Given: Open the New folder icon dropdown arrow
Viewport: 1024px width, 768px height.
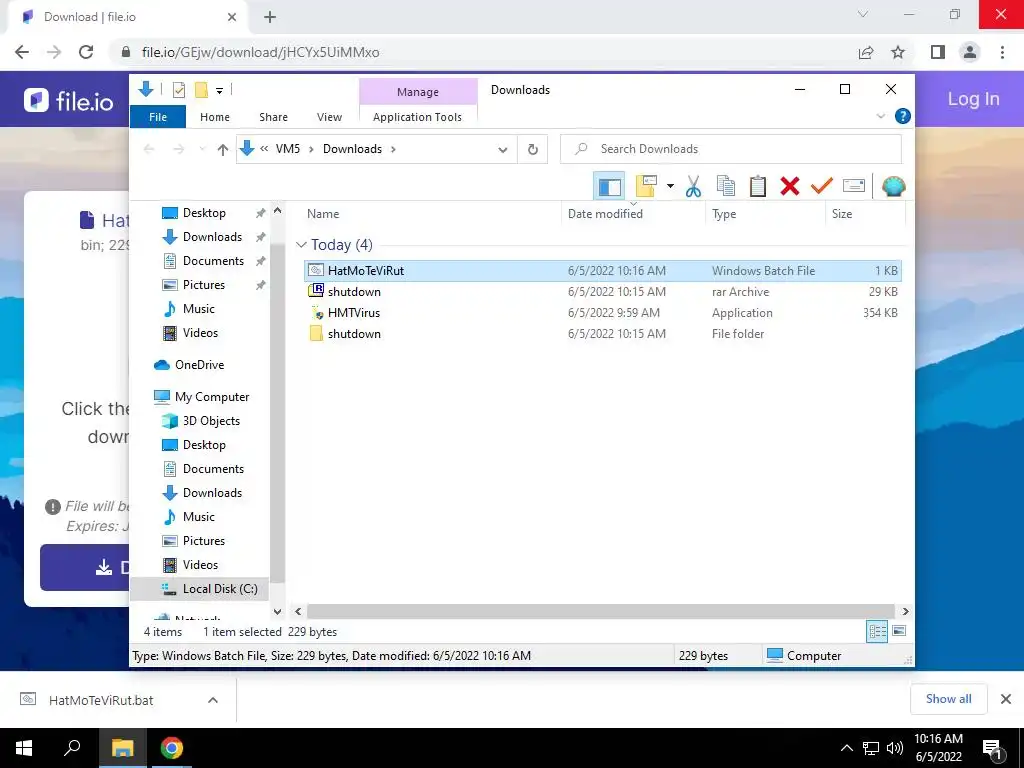Looking at the screenshot, I should click(x=670, y=186).
